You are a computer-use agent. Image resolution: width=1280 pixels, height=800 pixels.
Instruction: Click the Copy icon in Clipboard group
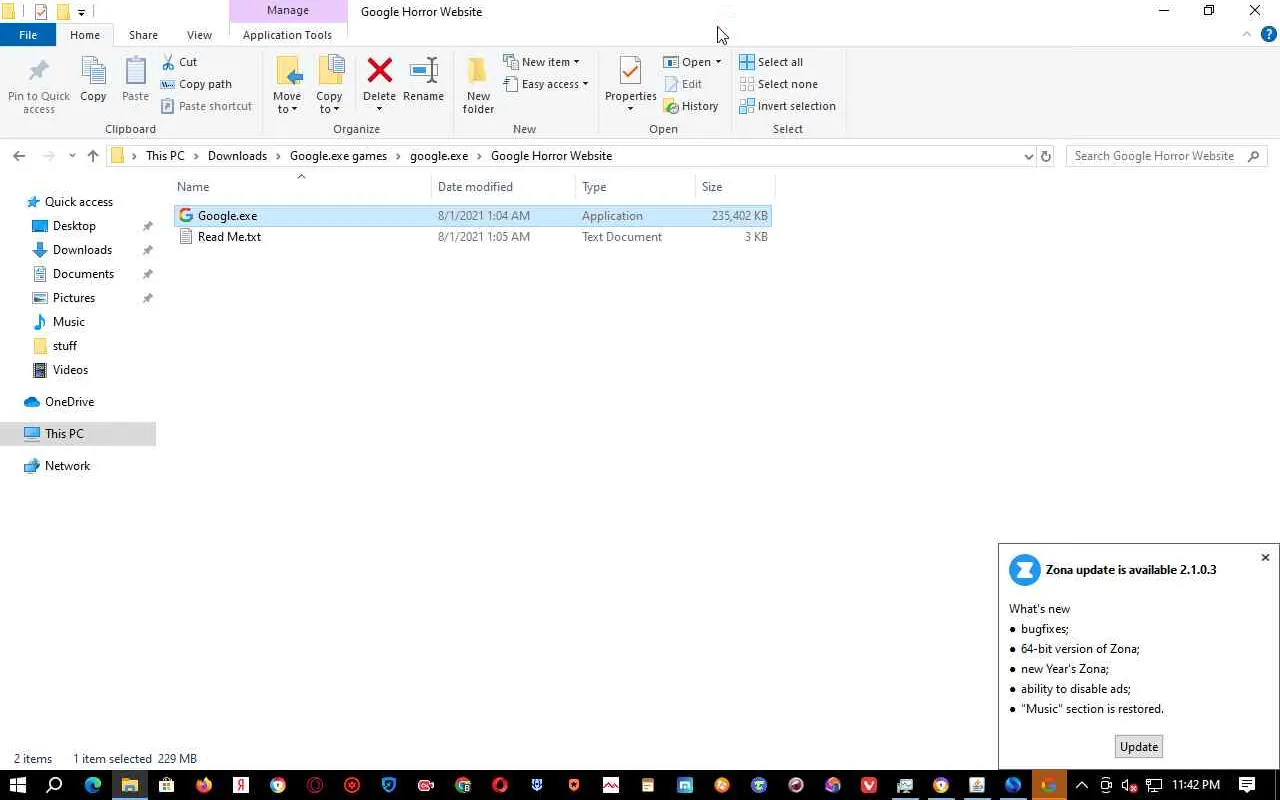(93, 80)
